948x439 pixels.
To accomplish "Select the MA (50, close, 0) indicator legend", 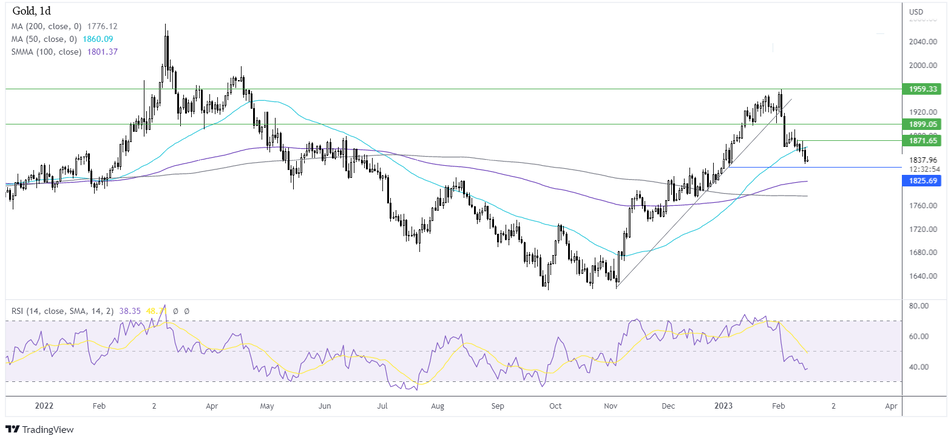I will [x=45, y=38].
